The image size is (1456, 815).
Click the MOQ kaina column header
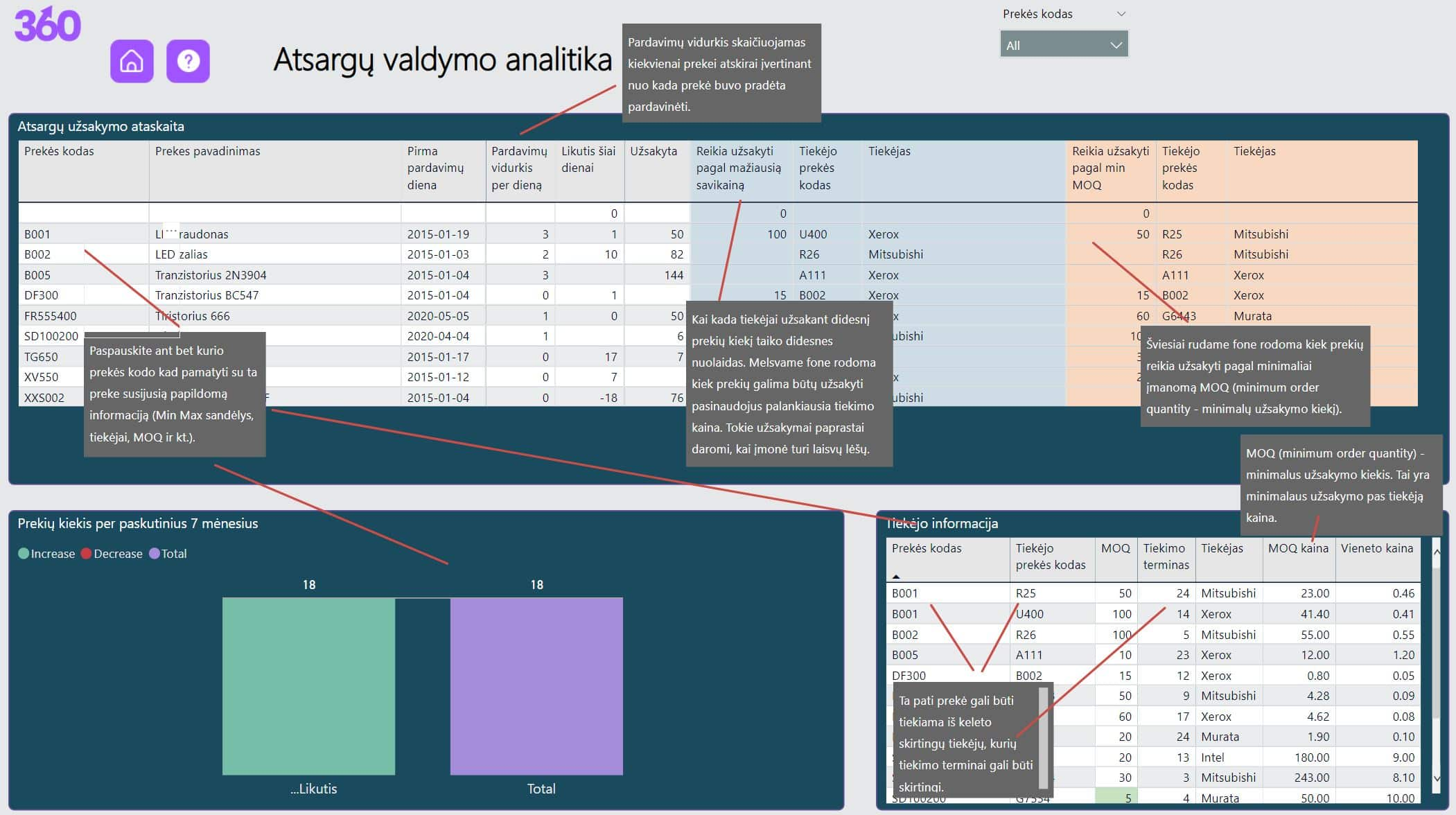[1297, 548]
